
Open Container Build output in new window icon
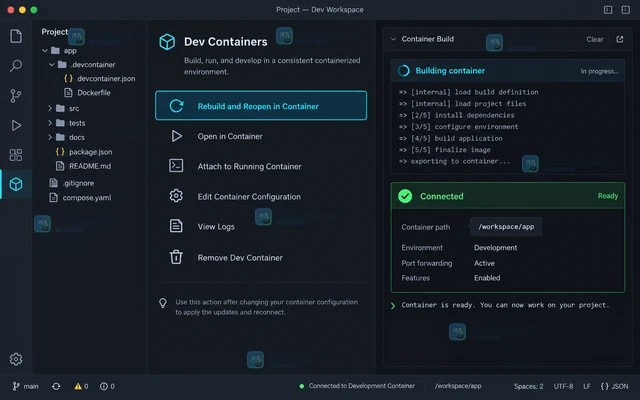click(620, 39)
